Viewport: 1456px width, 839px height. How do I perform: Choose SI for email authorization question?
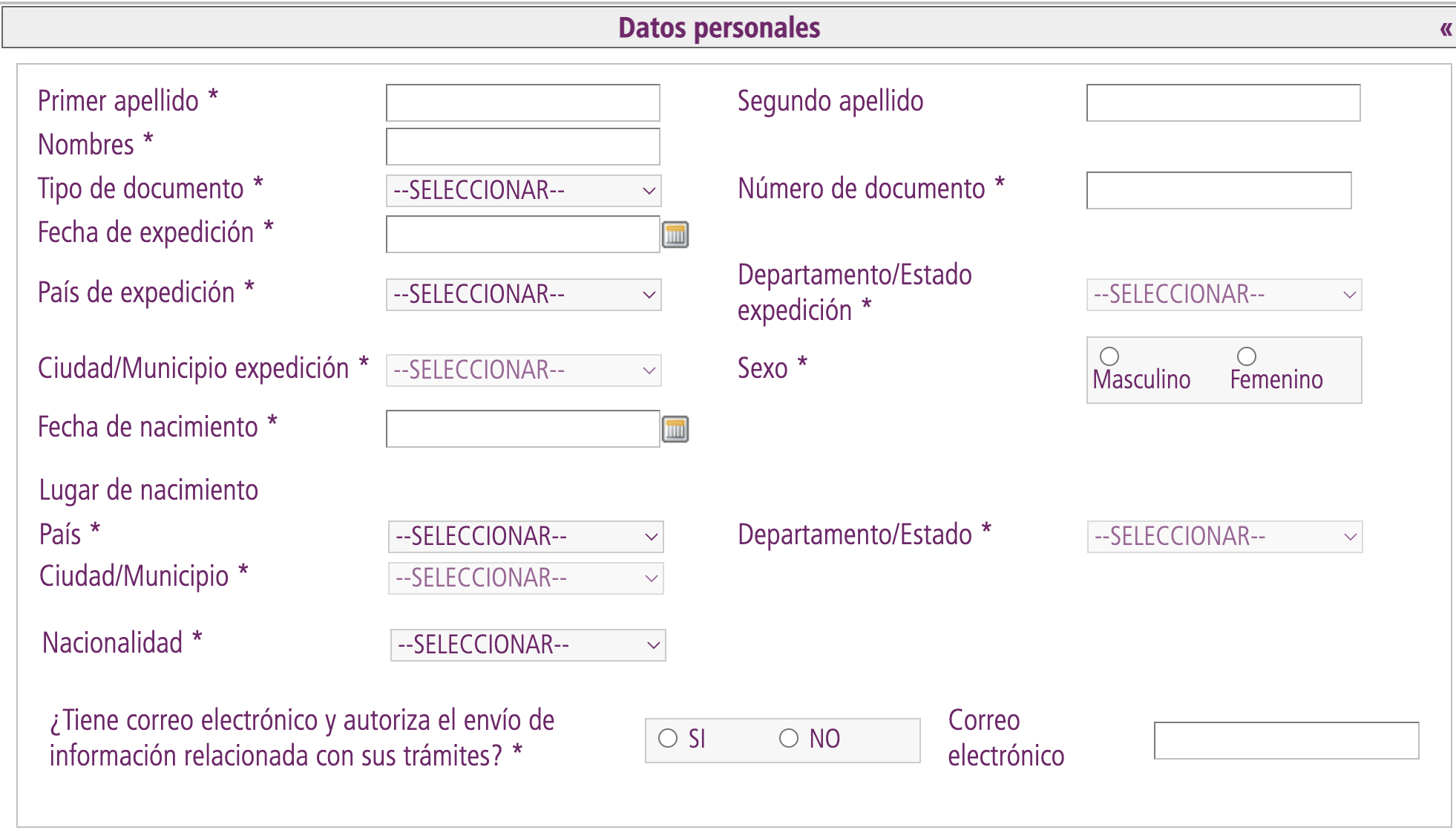(669, 737)
